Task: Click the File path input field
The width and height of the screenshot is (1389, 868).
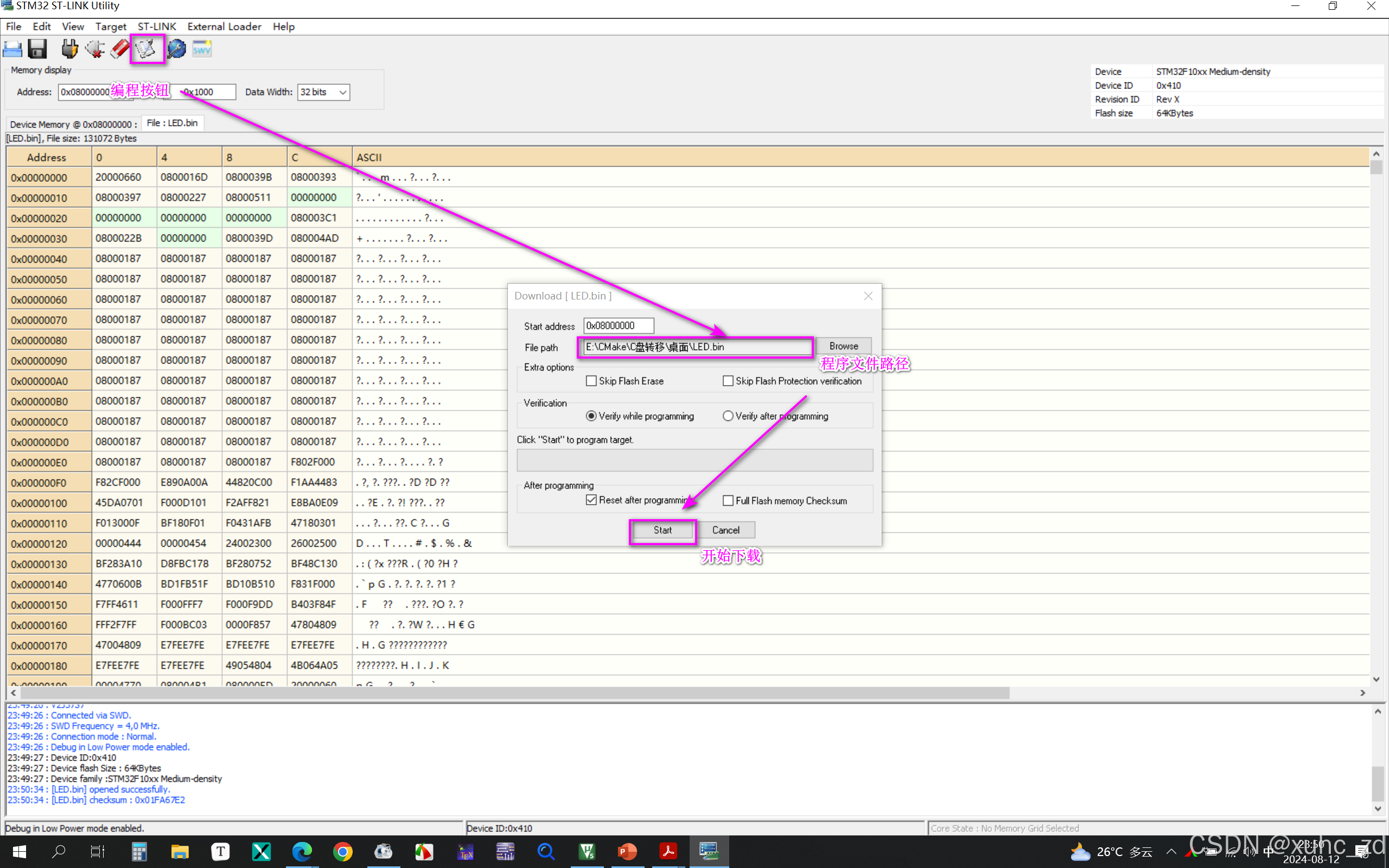Action: click(697, 347)
